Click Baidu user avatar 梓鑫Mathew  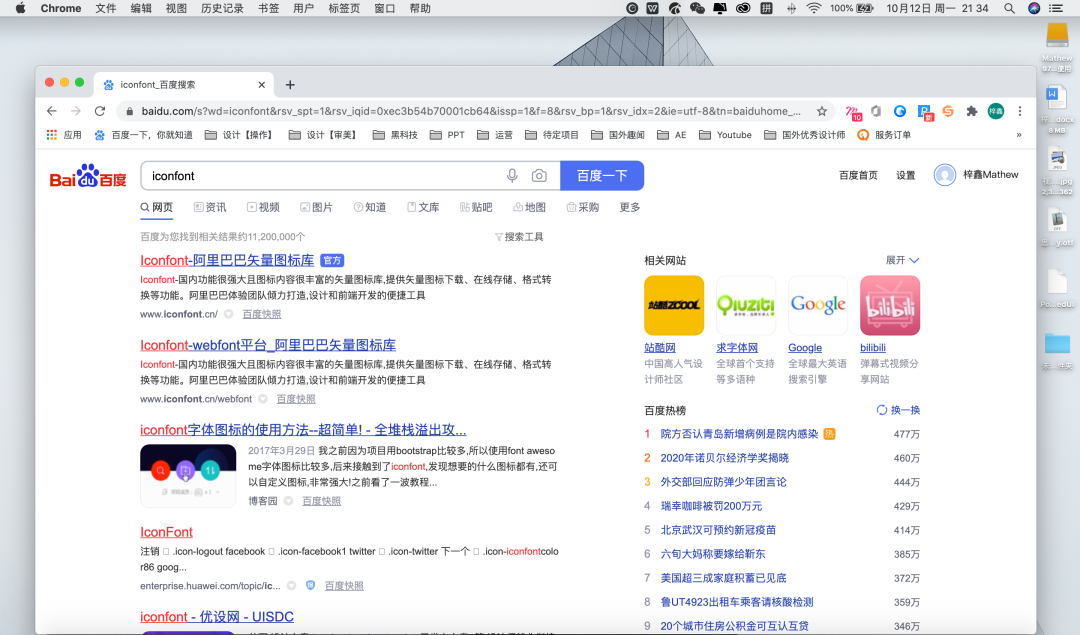(x=944, y=175)
